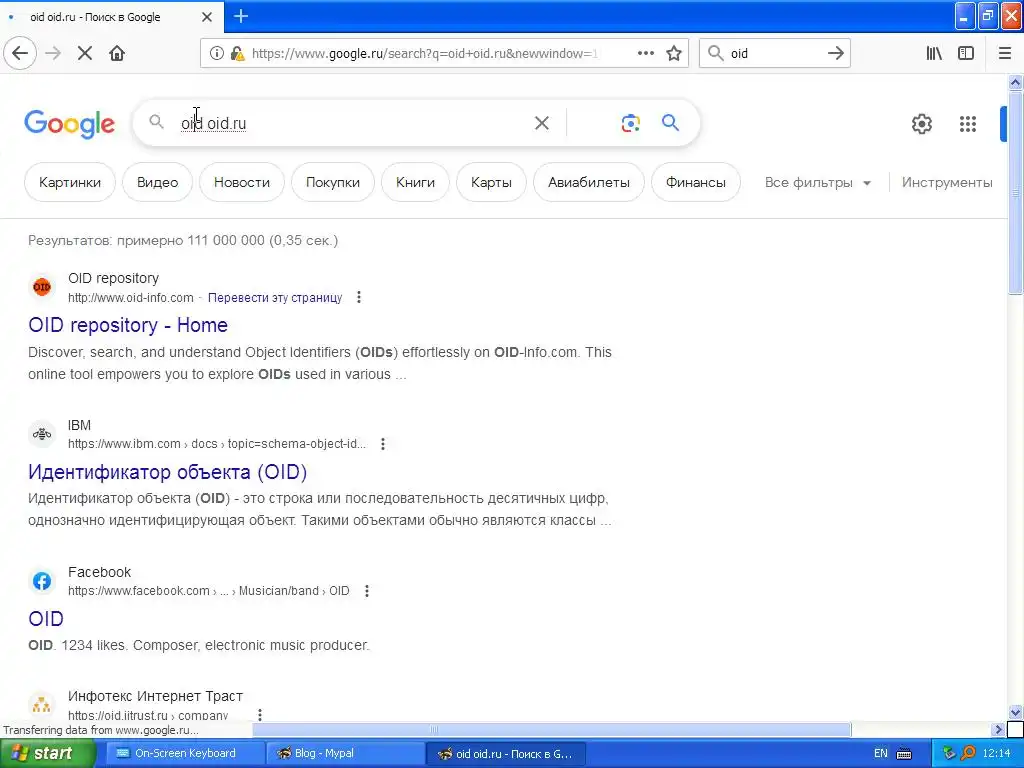Open the Windows start menu
1024x768 pixels.
pyautogui.click(x=48, y=754)
